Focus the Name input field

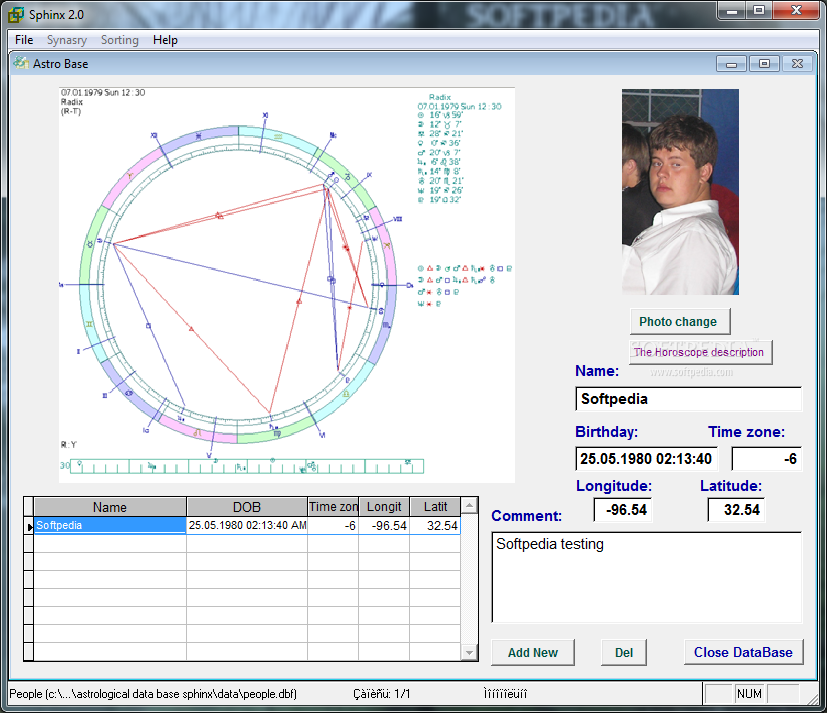[x=688, y=399]
